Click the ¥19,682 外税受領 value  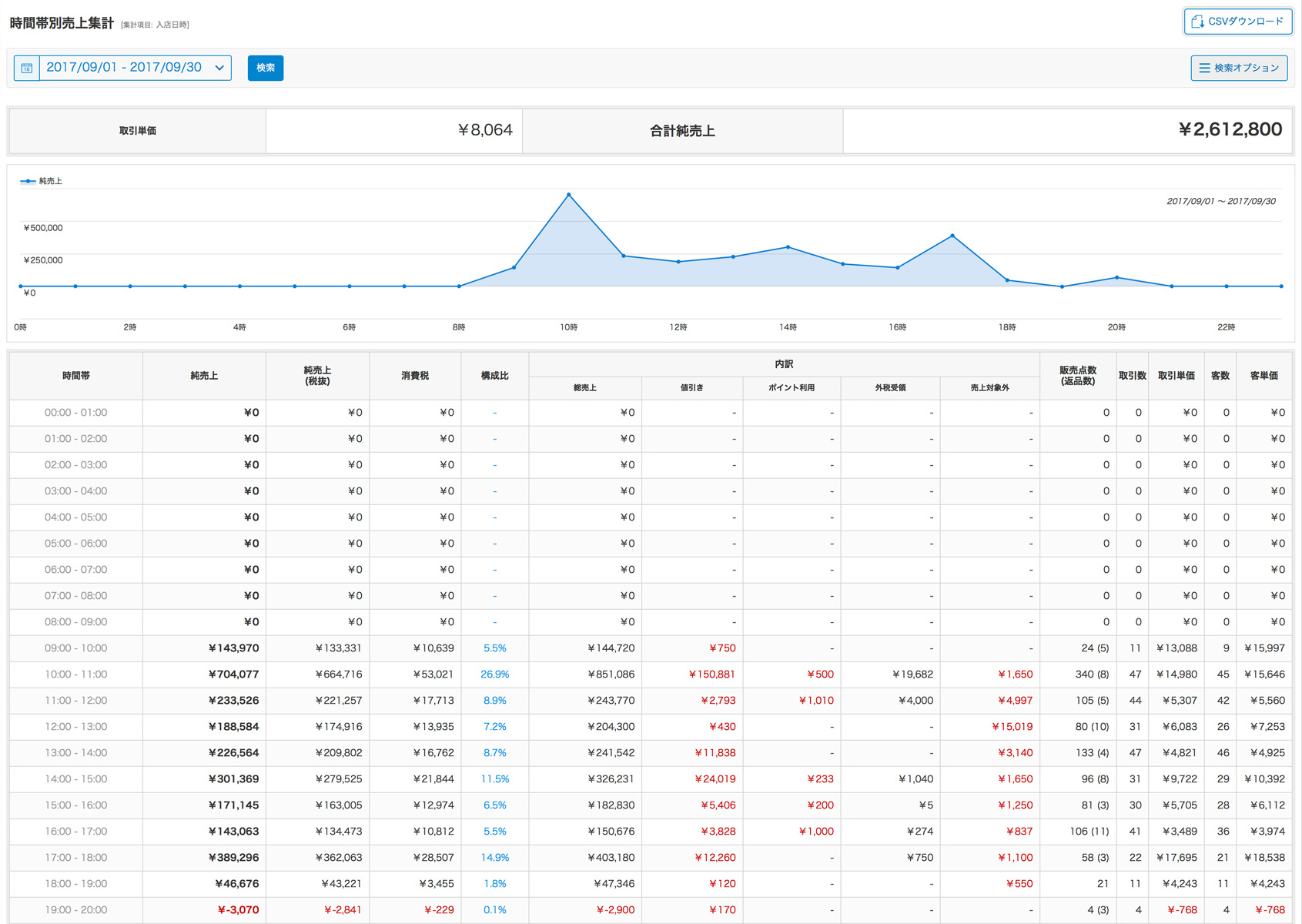click(x=912, y=675)
